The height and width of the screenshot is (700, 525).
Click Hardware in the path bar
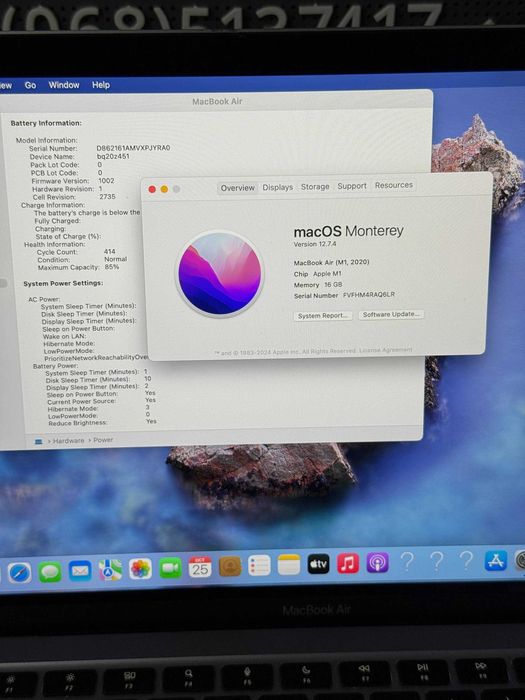[x=68, y=441]
